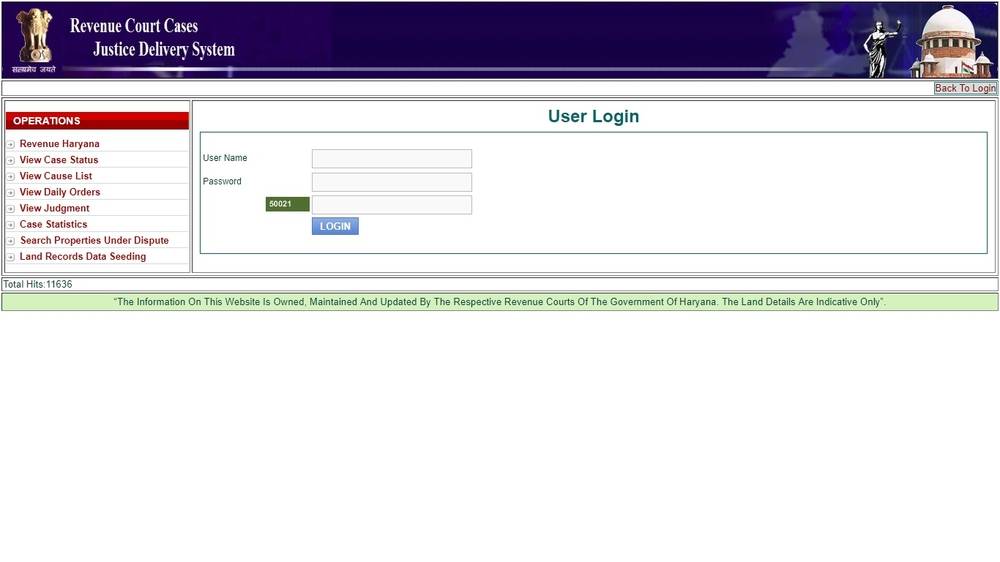Click the Total Hits counter text
1000x562 pixels.
pos(38,284)
